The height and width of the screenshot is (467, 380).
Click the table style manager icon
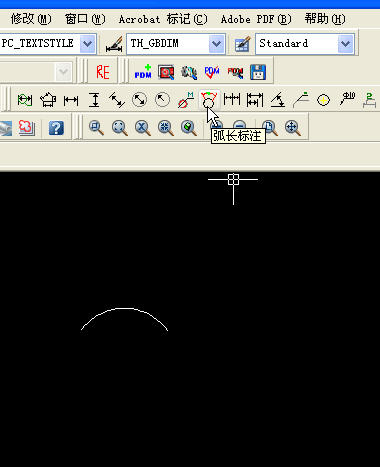pos(243,44)
